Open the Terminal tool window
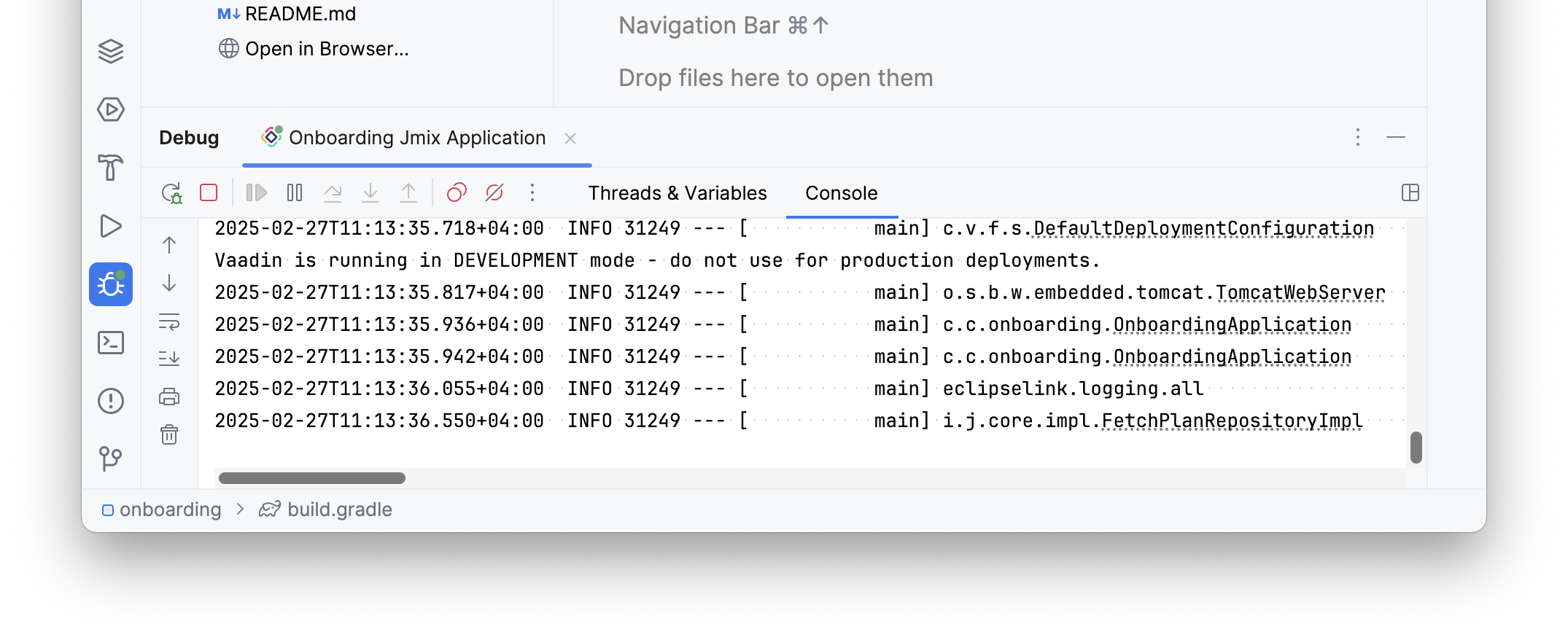Image resolution: width=1568 pixels, height=640 pixels. pos(111,343)
